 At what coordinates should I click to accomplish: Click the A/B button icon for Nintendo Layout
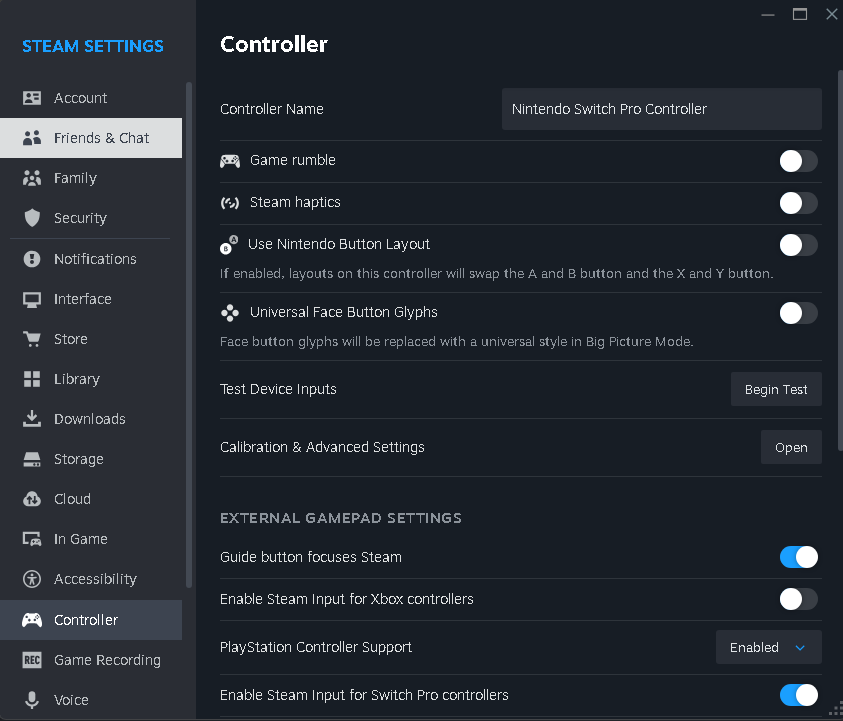click(229, 245)
